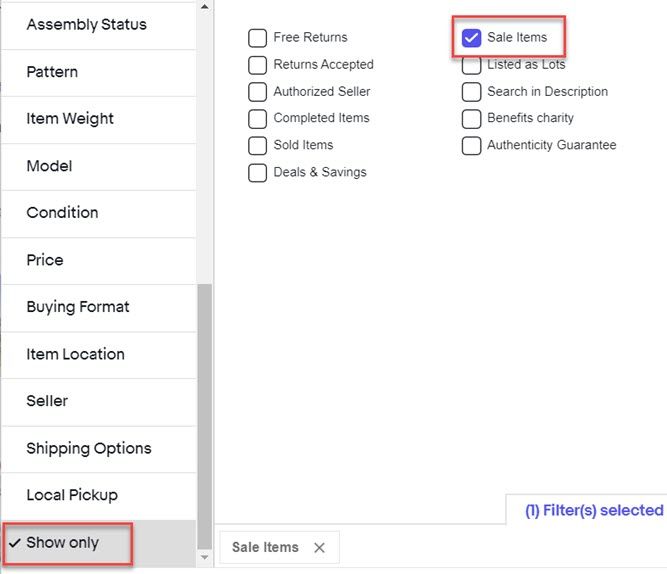The width and height of the screenshot is (667, 574).
Task: Check the Listed as Lots box
Action: [x=471, y=66]
